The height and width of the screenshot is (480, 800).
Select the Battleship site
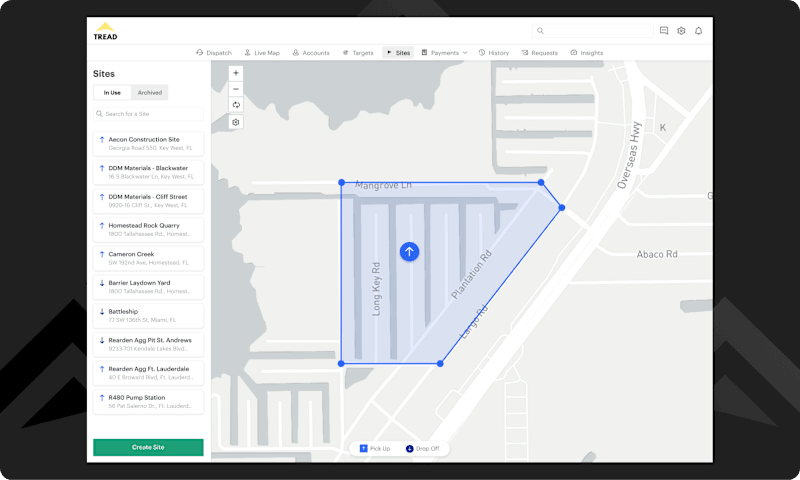pyautogui.click(x=148, y=315)
